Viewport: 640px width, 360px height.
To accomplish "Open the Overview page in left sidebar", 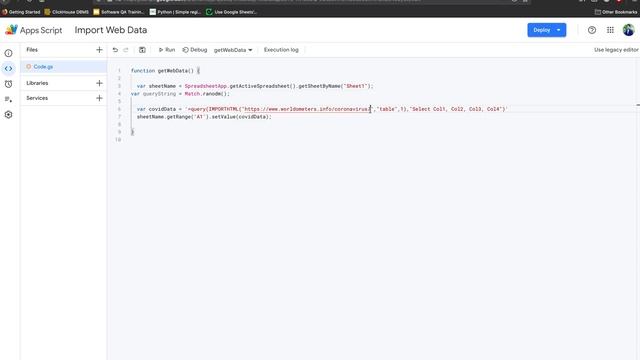I will coord(8,53).
